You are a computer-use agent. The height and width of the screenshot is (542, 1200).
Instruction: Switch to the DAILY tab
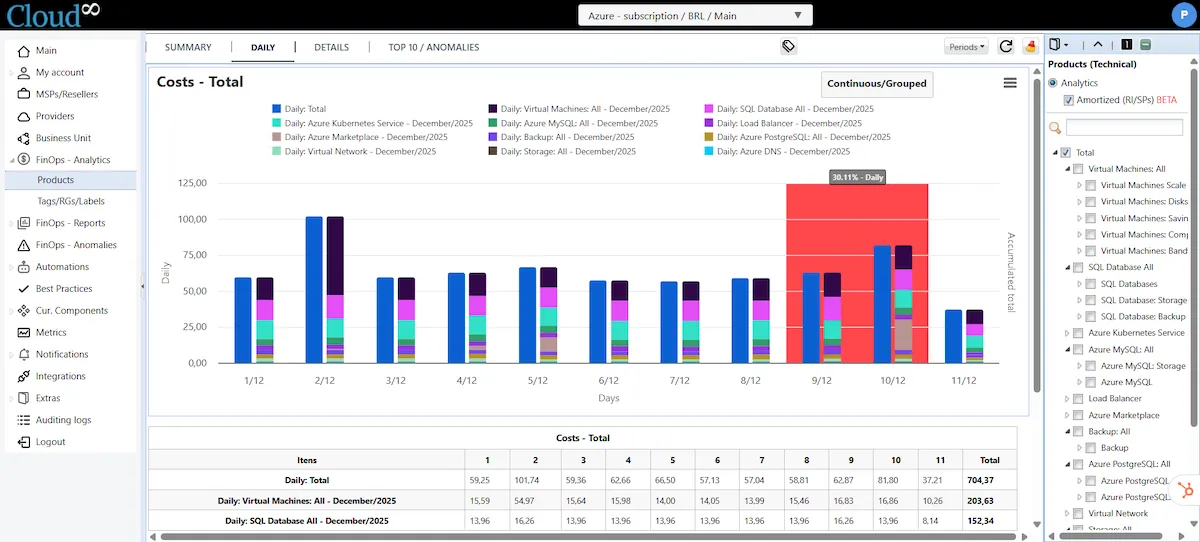click(x=263, y=47)
